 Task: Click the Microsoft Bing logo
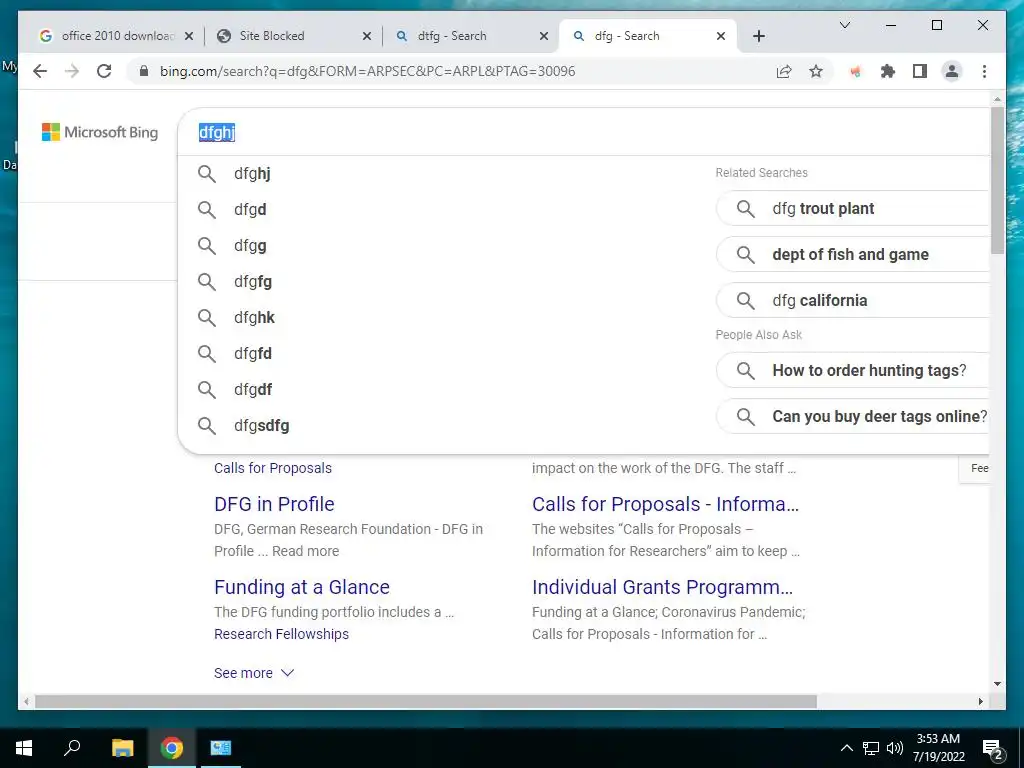tap(100, 132)
